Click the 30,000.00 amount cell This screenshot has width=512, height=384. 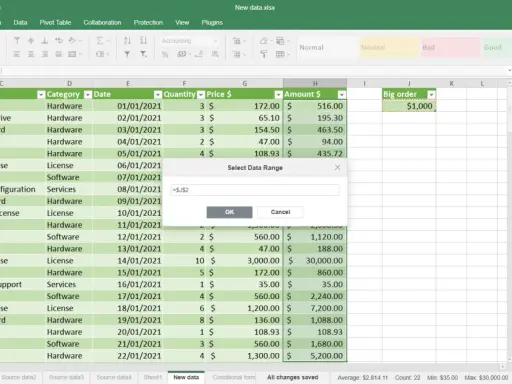click(x=315, y=261)
